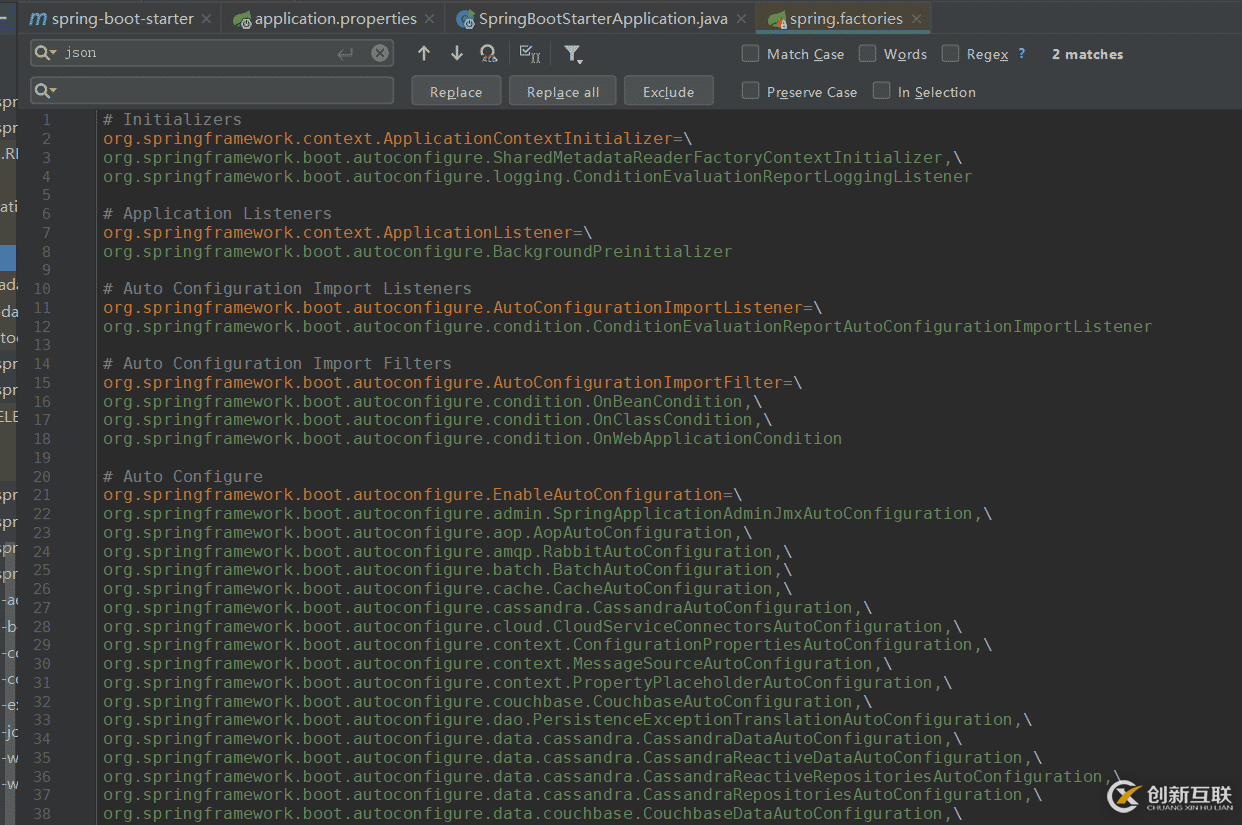Open the search filter funnel dropdown

572,54
